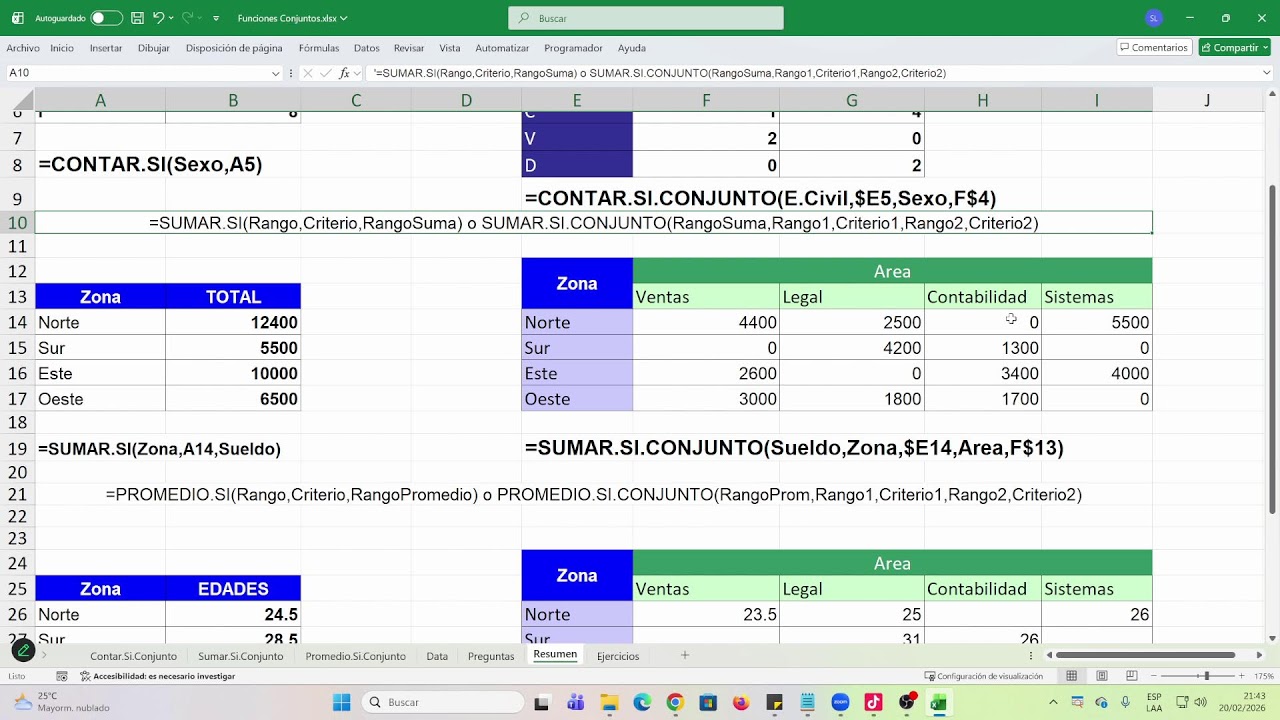Expand the formula bar with chevron

tap(1265, 73)
